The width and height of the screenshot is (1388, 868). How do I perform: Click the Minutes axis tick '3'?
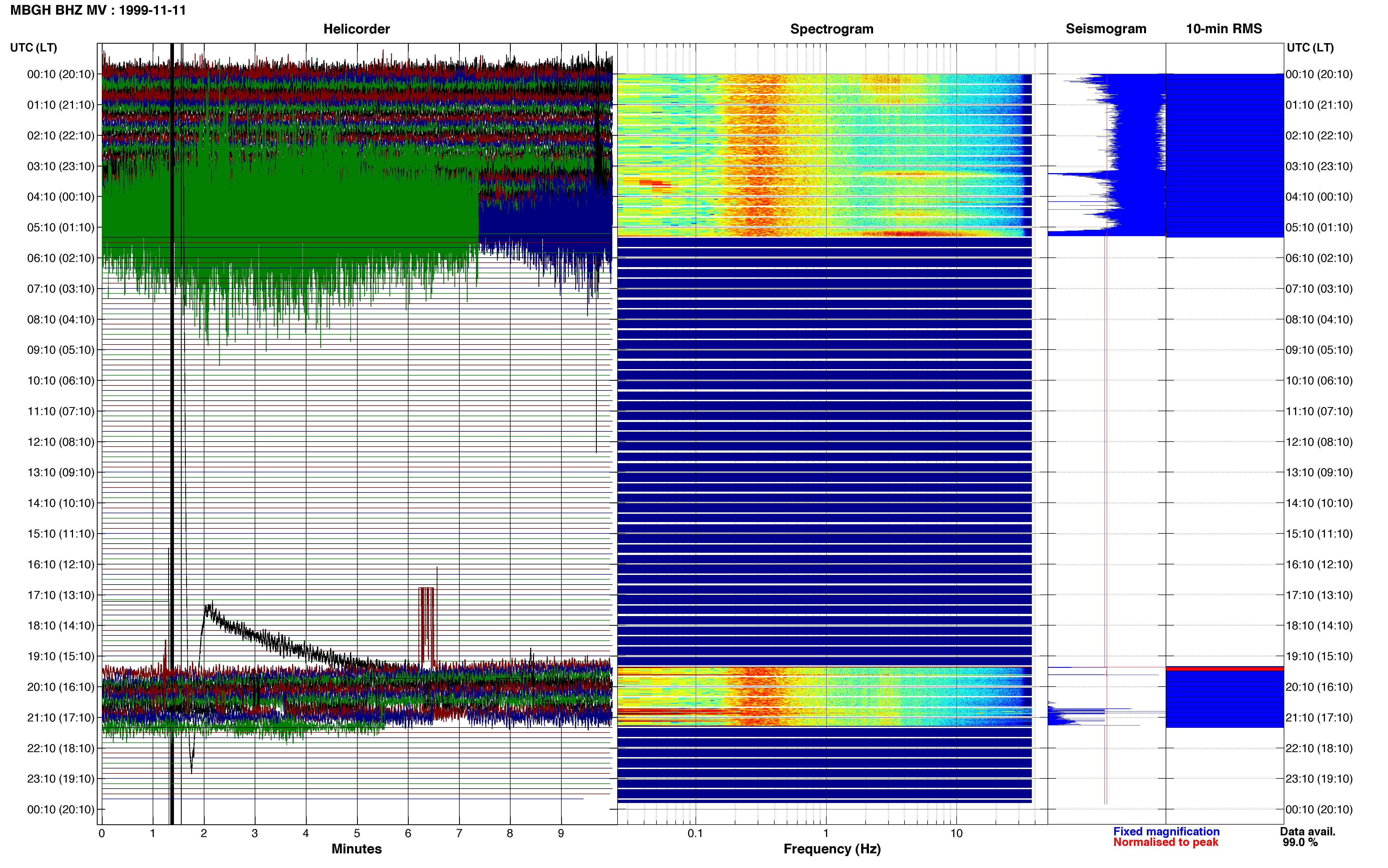pyautogui.click(x=255, y=833)
